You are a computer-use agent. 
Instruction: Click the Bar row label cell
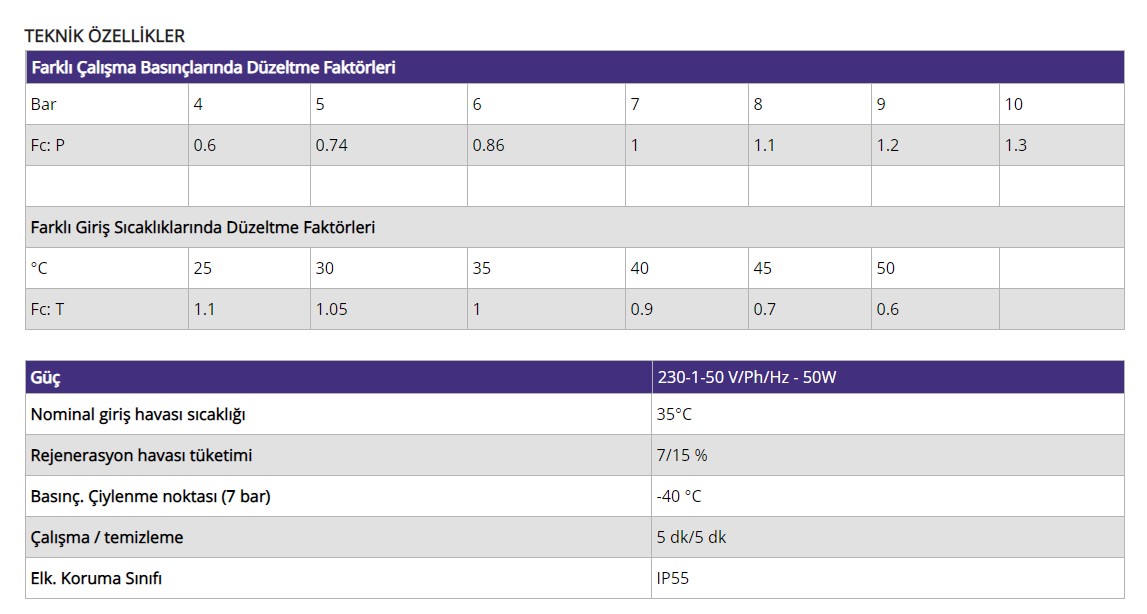pyautogui.click(x=44, y=104)
